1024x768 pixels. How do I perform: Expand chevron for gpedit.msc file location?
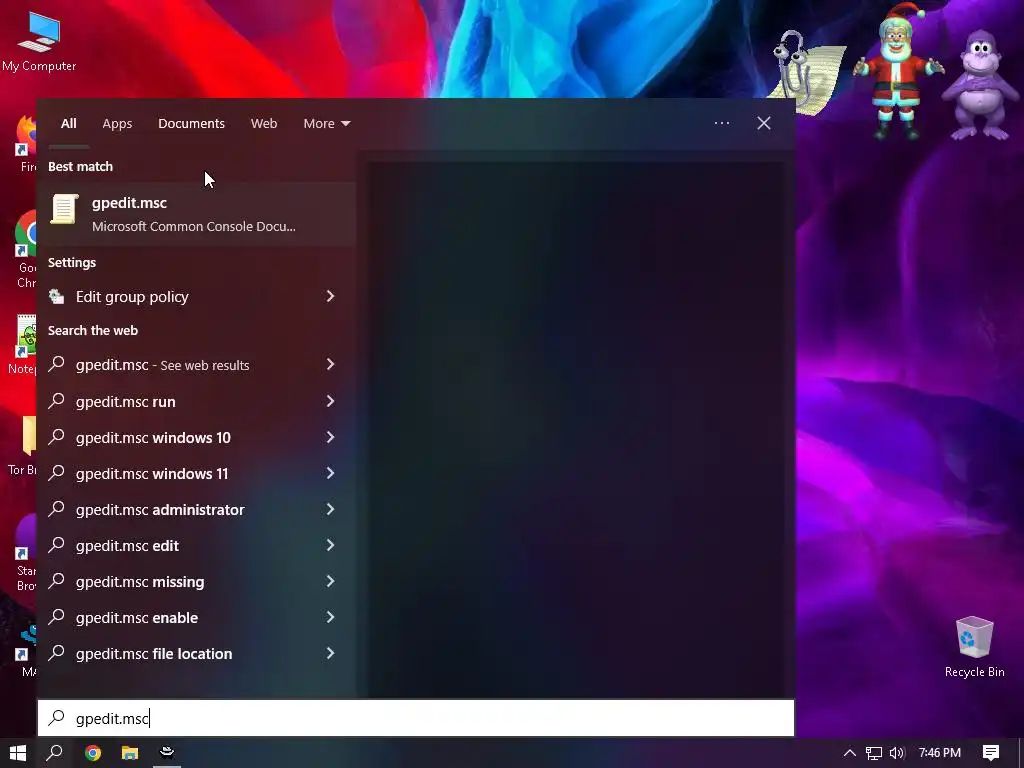tap(330, 653)
